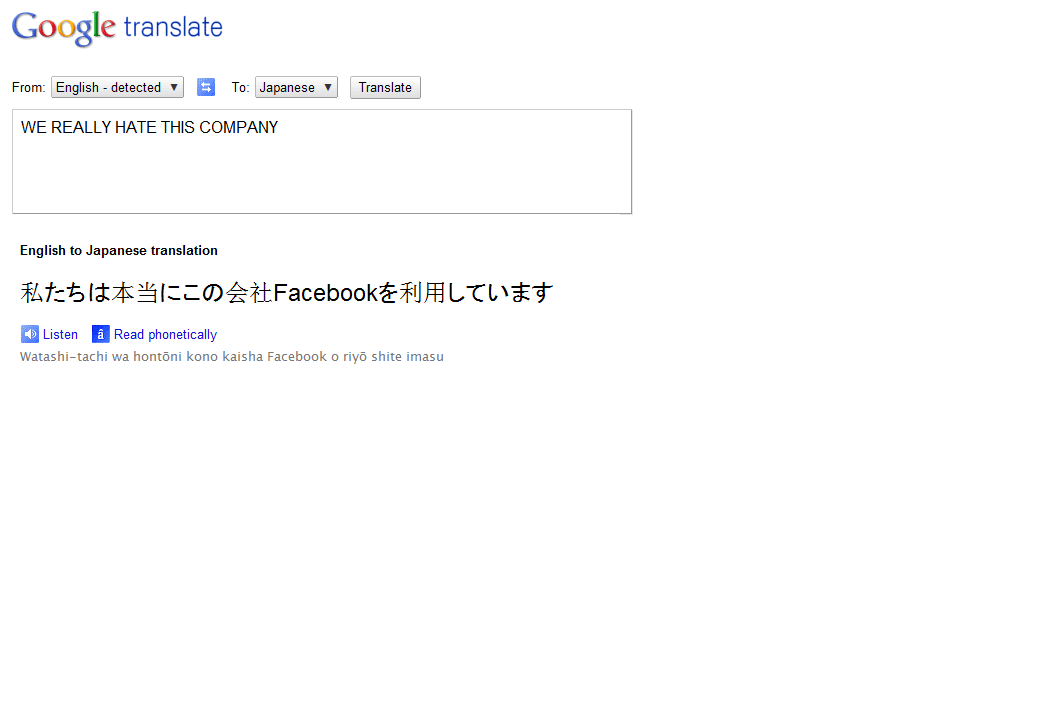Click the Read phonetically icon
The width and height of the screenshot is (1040, 701).
pyautogui.click(x=100, y=334)
